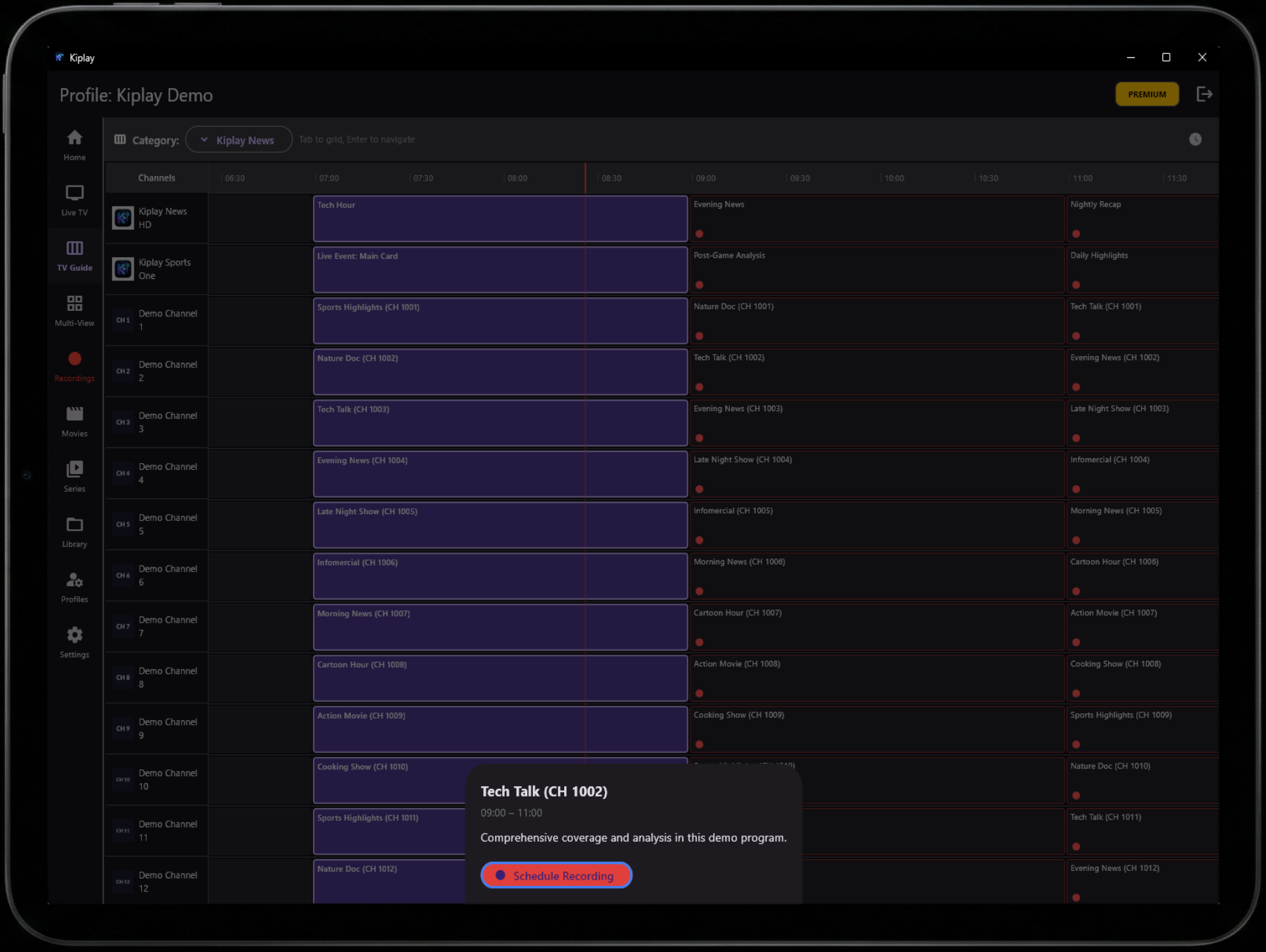Open the Profiles manager
Image resolution: width=1266 pixels, height=952 pixels.
tap(74, 586)
